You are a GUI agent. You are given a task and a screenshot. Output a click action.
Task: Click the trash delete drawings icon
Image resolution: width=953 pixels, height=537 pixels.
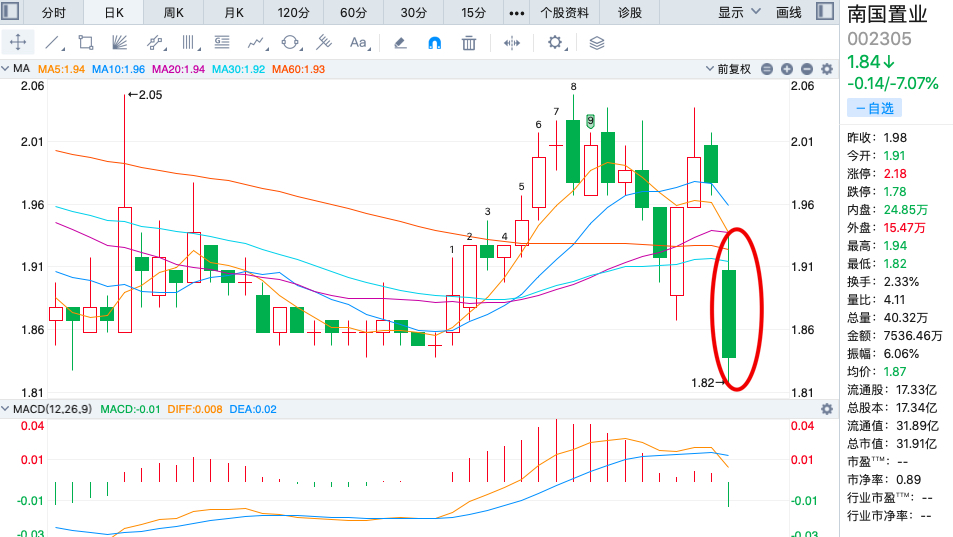tap(469, 43)
